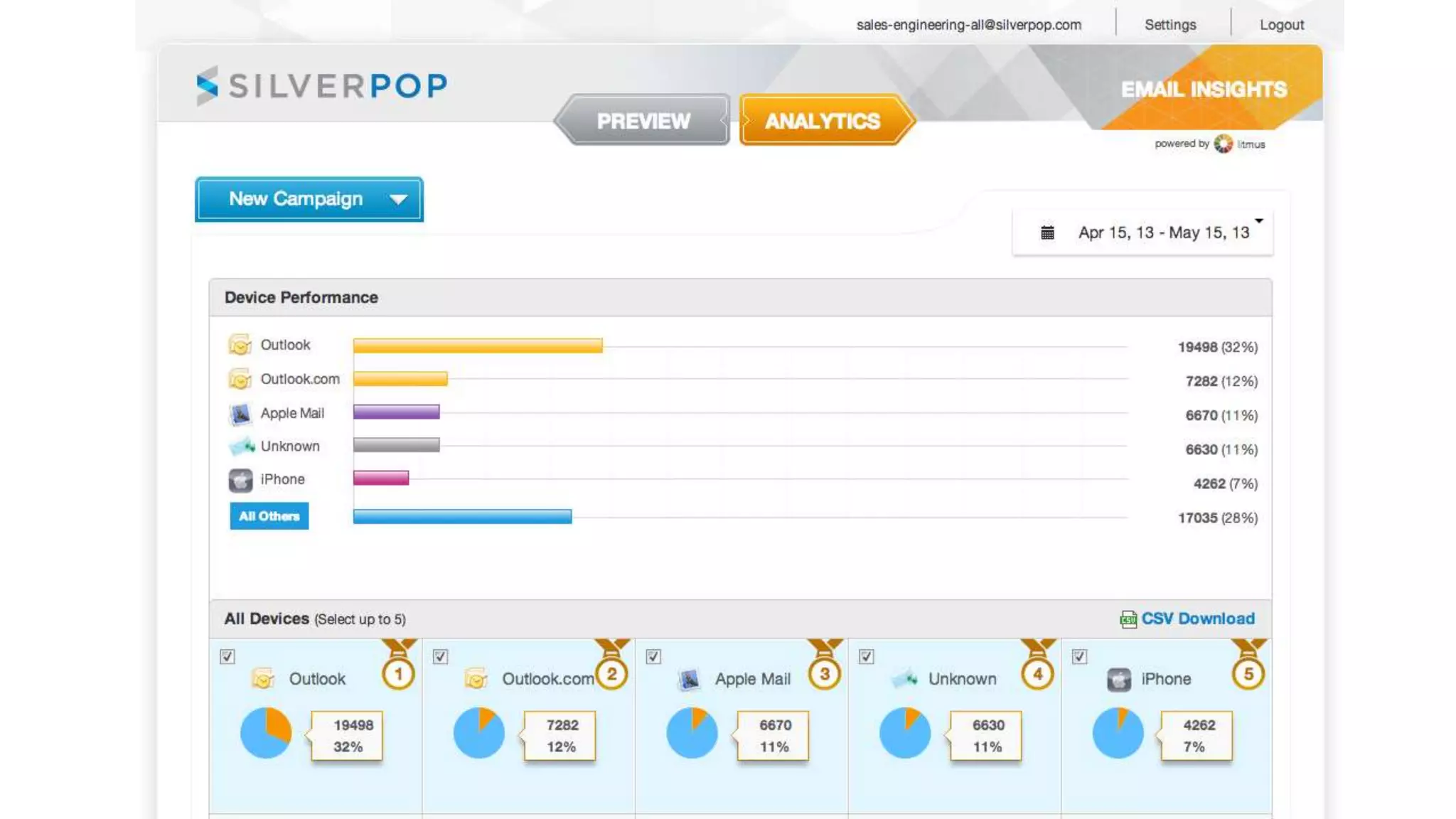Click the All Devices heading
Screen dimensions: 1456x819
[x=267, y=619]
